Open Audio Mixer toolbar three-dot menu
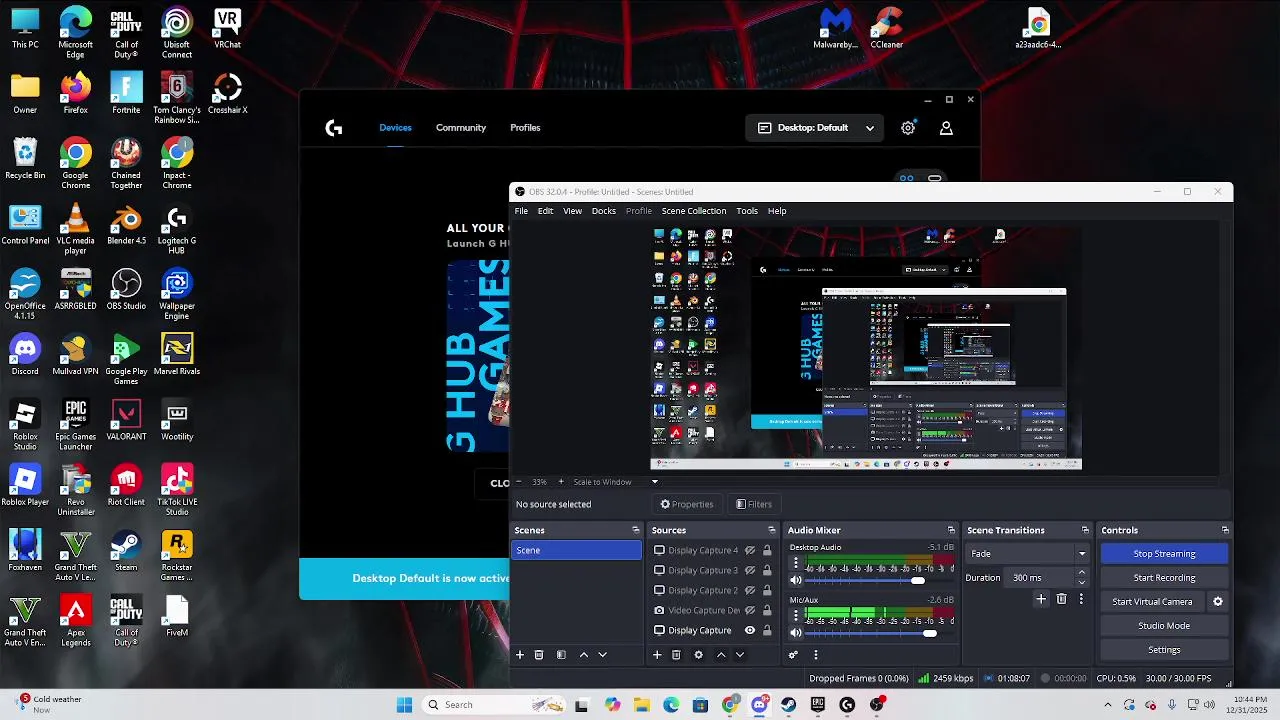The image size is (1280, 720). pos(816,655)
